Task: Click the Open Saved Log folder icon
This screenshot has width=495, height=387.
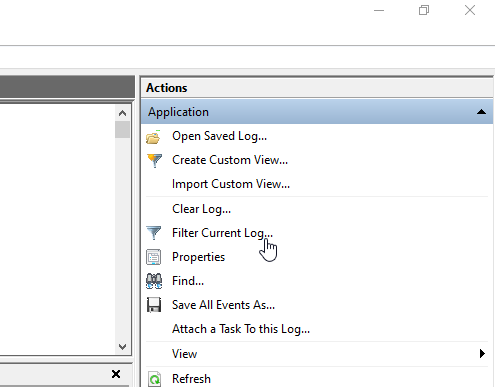Action: coord(153,137)
